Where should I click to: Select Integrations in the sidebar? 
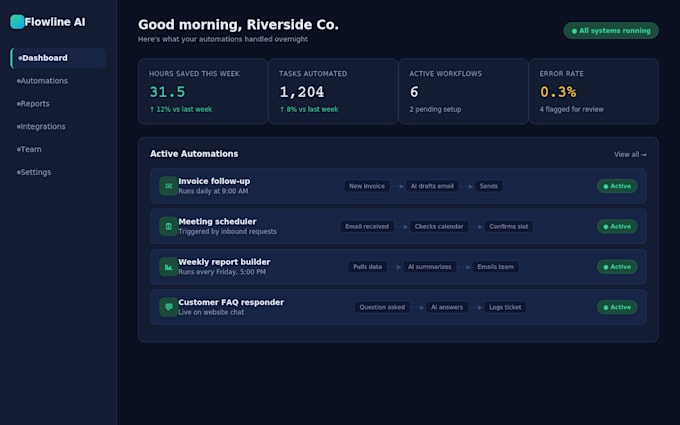click(58, 127)
